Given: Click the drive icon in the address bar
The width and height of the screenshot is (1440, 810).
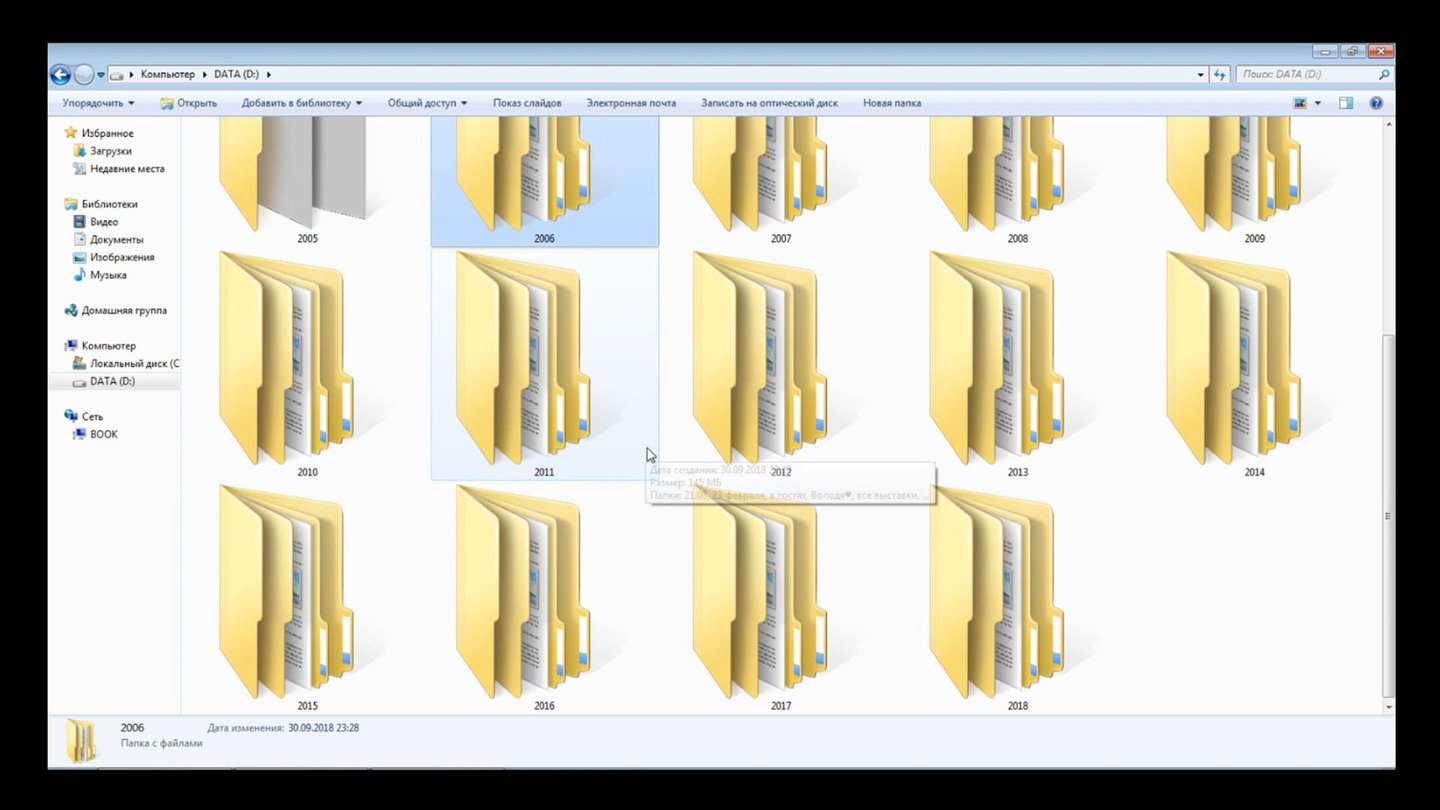Looking at the screenshot, I should (118, 75).
